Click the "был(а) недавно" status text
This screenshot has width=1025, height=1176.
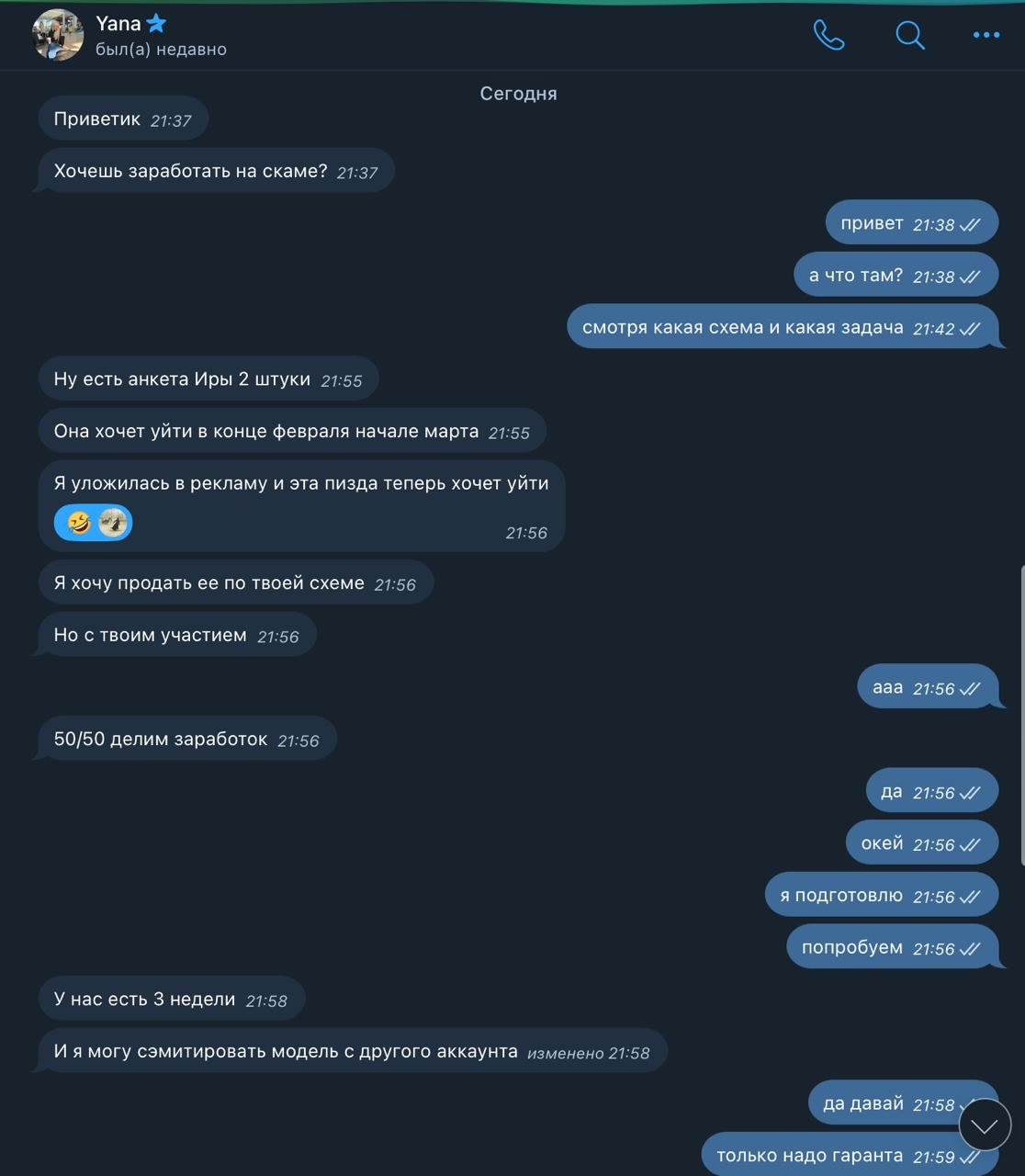click(x=162, y=50)
